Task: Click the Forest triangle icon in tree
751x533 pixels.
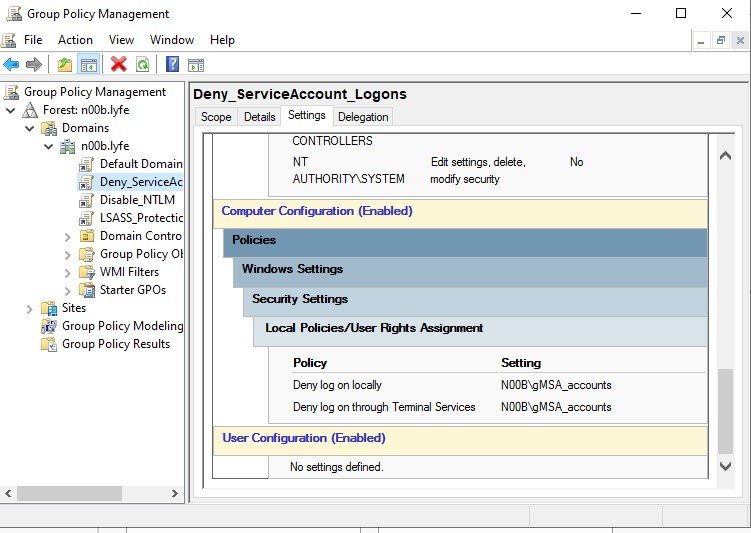Action: tap(30, 110)
